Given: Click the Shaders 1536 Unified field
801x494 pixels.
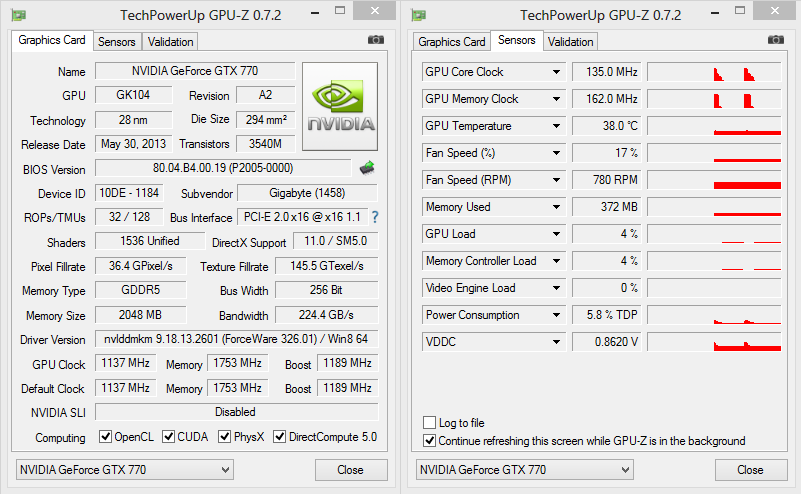Looking at the screenshot, I should 150,241.
